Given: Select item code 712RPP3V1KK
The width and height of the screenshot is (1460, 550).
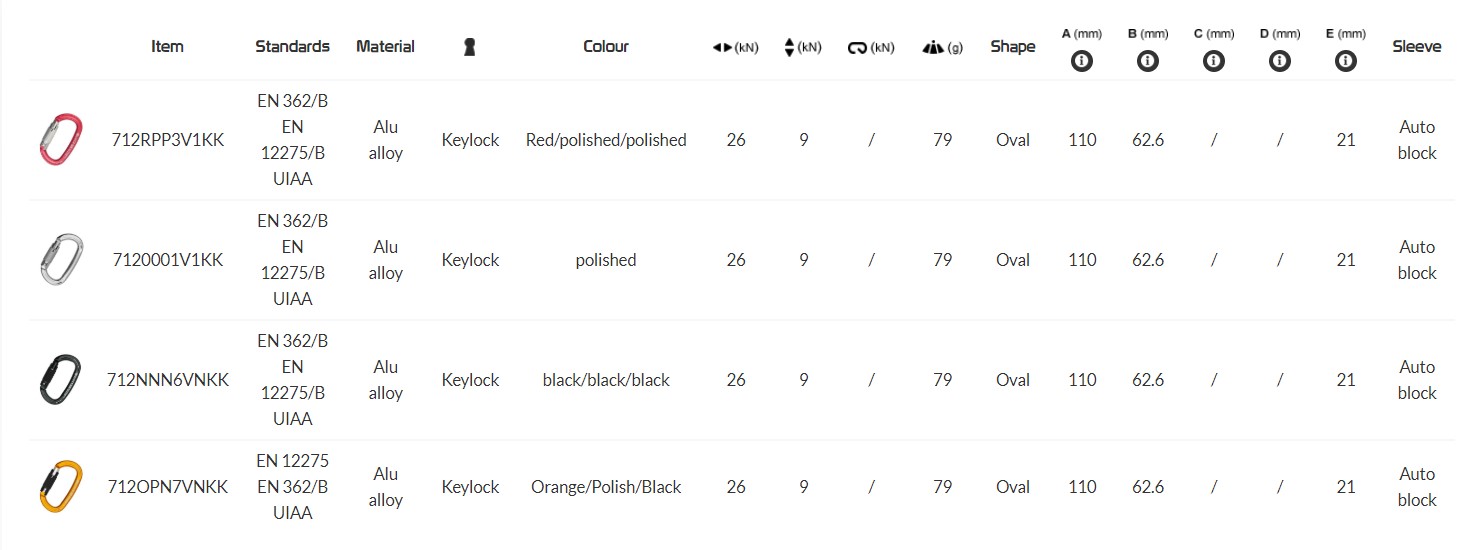Looking at the screenshot, I should (168, 140).
